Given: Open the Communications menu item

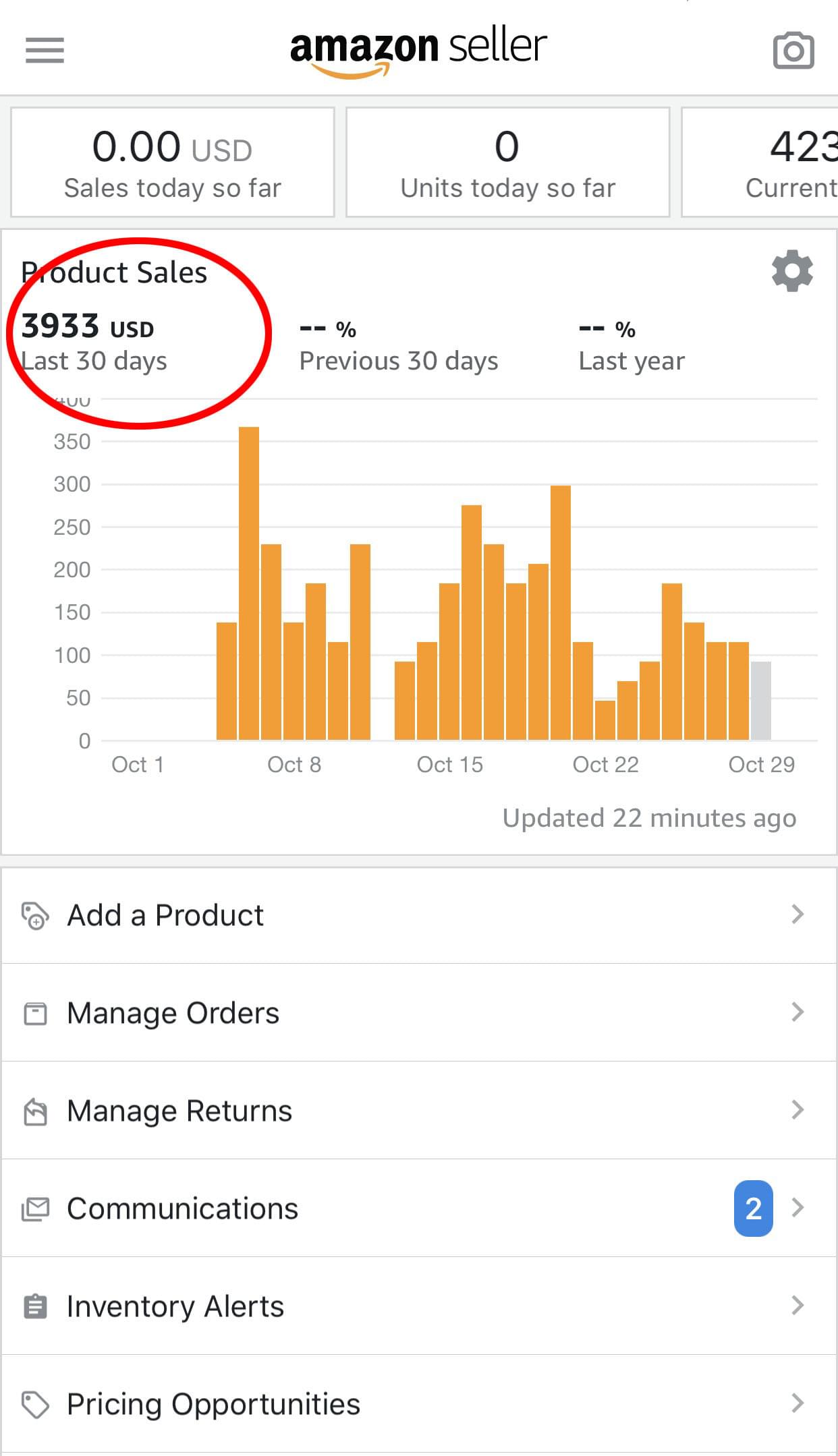Looking at the screenshot, I should click(x=182, y=1209).
